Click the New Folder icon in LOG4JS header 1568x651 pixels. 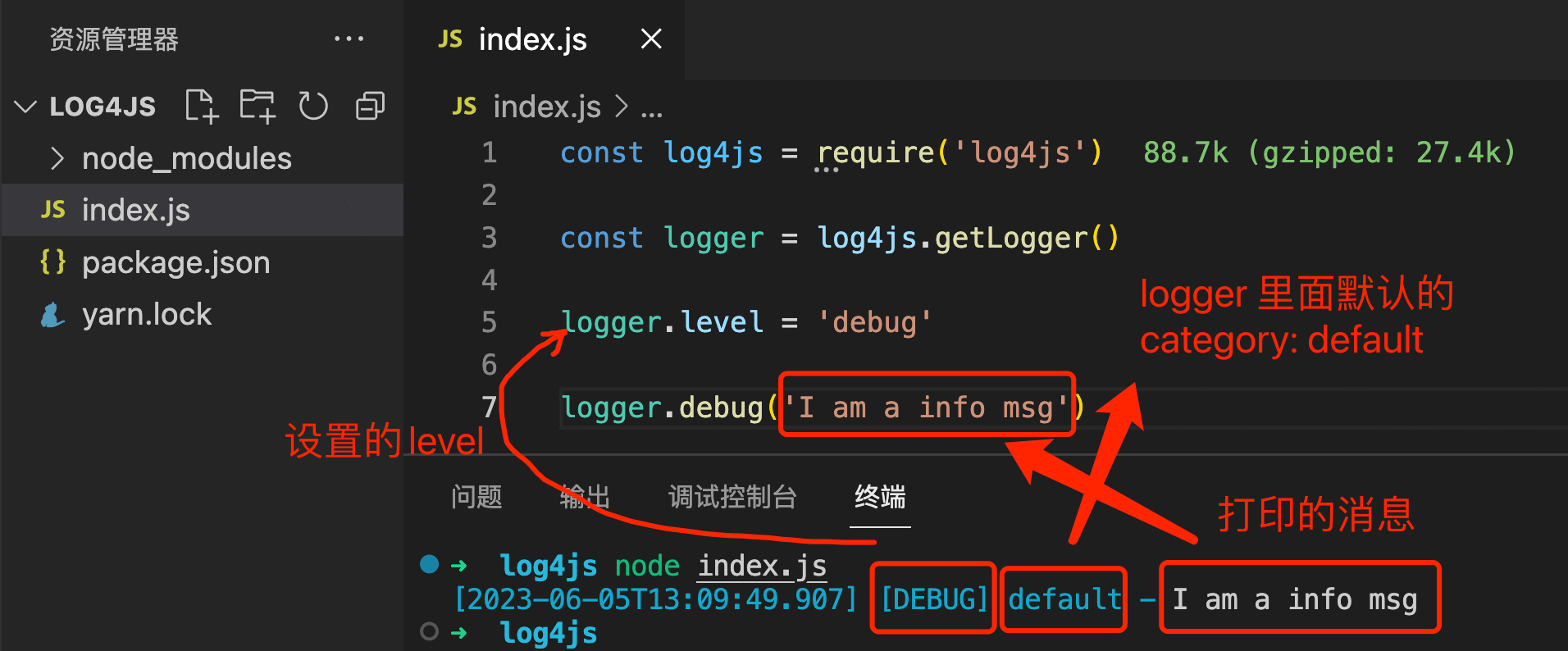coord(258,106)
